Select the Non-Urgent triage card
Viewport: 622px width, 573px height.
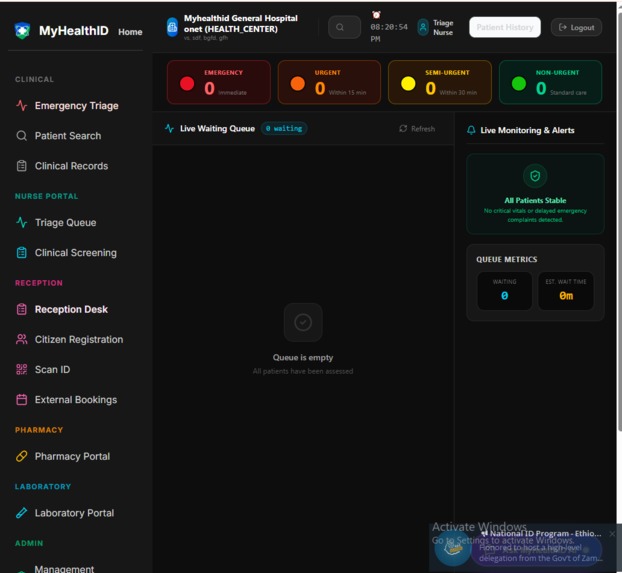(x=551, y=82)
